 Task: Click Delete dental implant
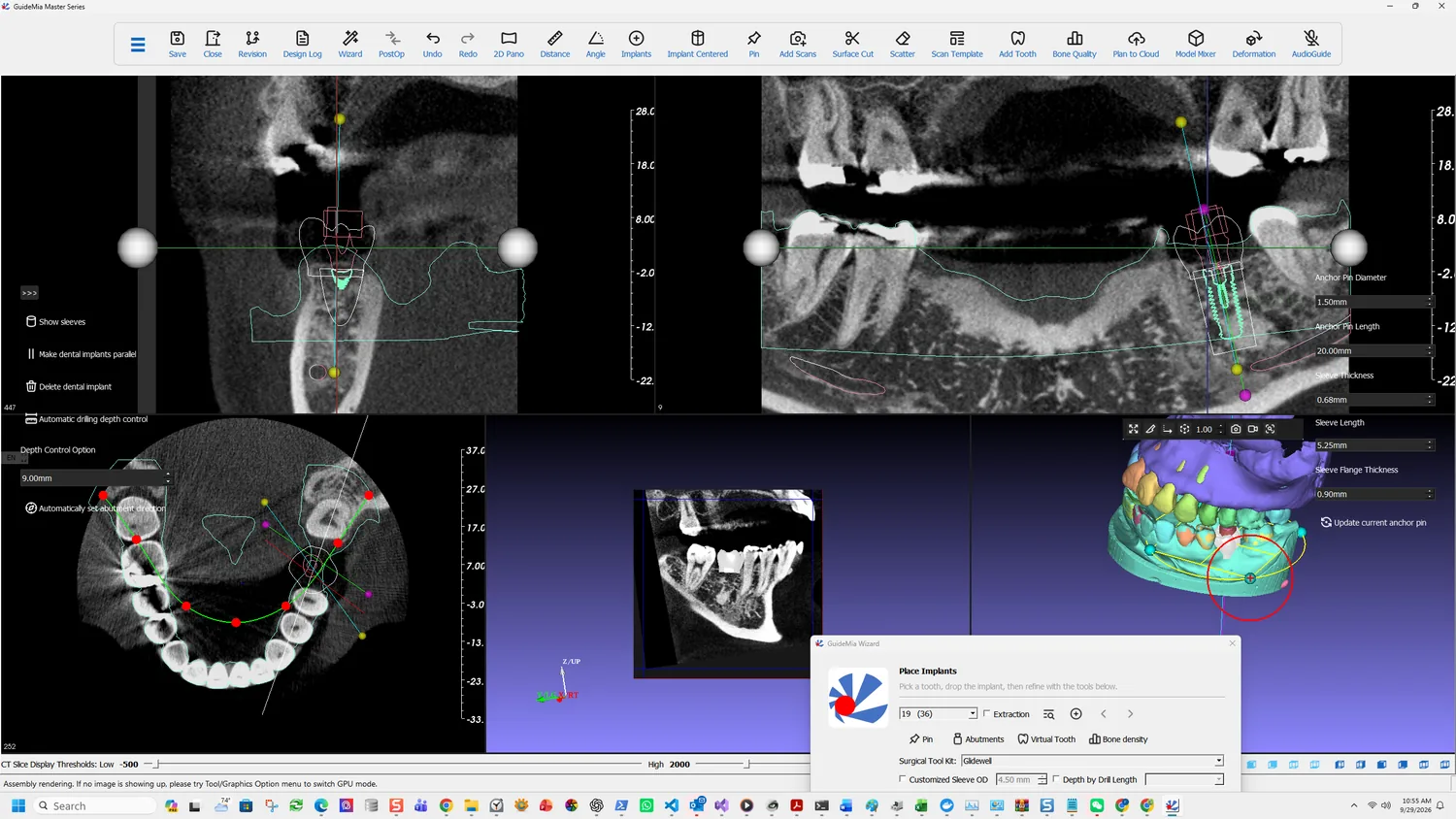tap(69, 386)
